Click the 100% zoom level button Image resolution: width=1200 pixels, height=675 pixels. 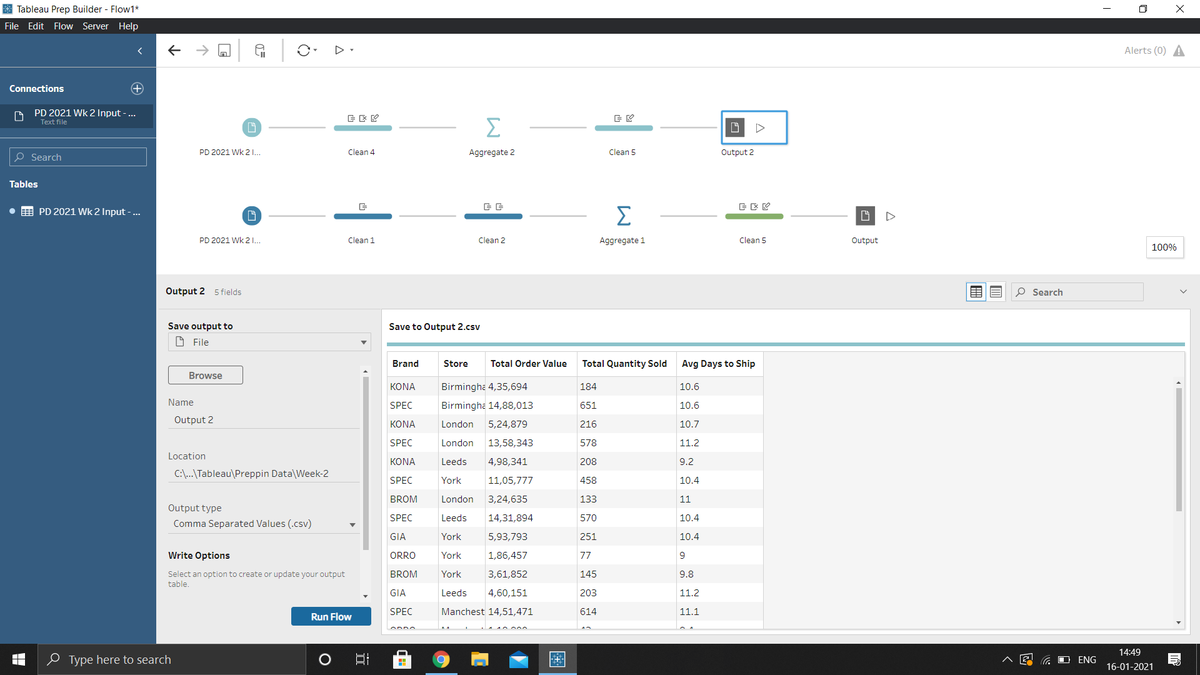tap(1164, 247)
